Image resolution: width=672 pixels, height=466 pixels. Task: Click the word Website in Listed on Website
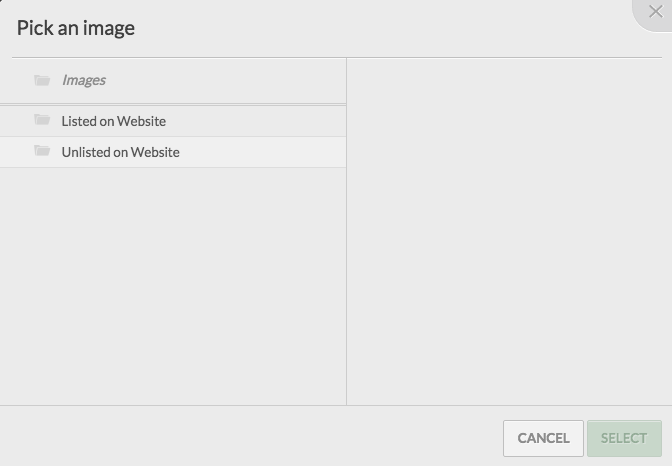click(x=141, y=121)
